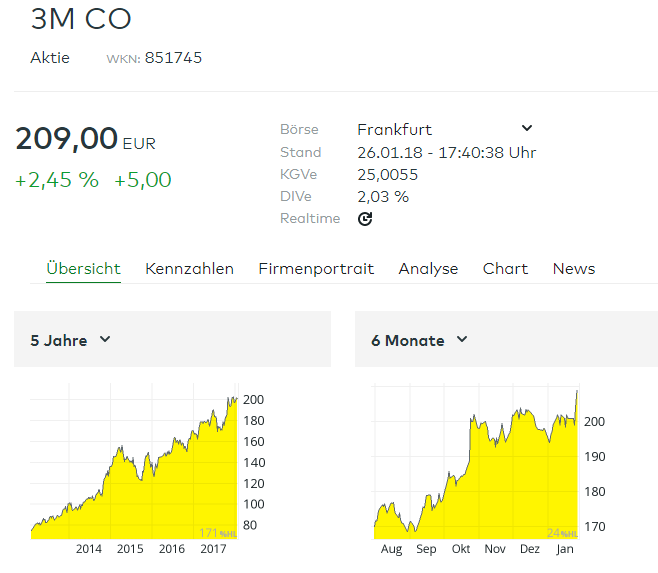Click the 2014 axis label
658x573 pixels.
(x=89, y=549)
